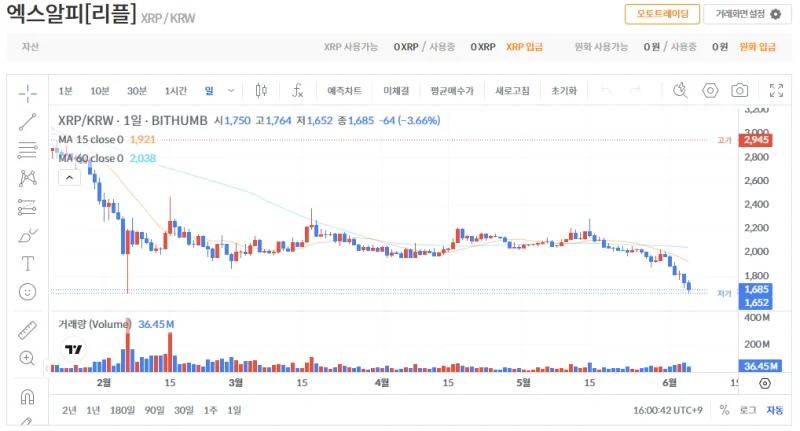Open the emoji icons tool
Viewport: 800px width, 431px height.
(x=28, y=292)
